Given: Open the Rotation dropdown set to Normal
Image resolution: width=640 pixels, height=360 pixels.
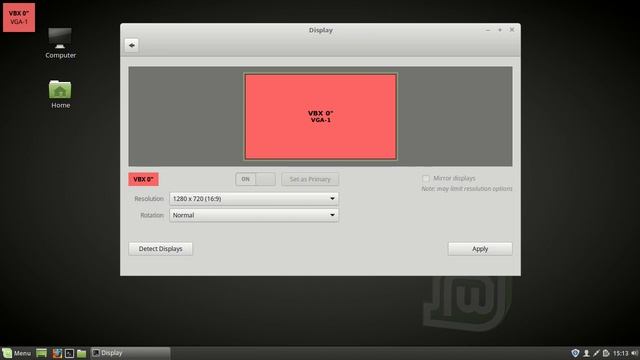Looking at the screenshot, I should (254, 215).
